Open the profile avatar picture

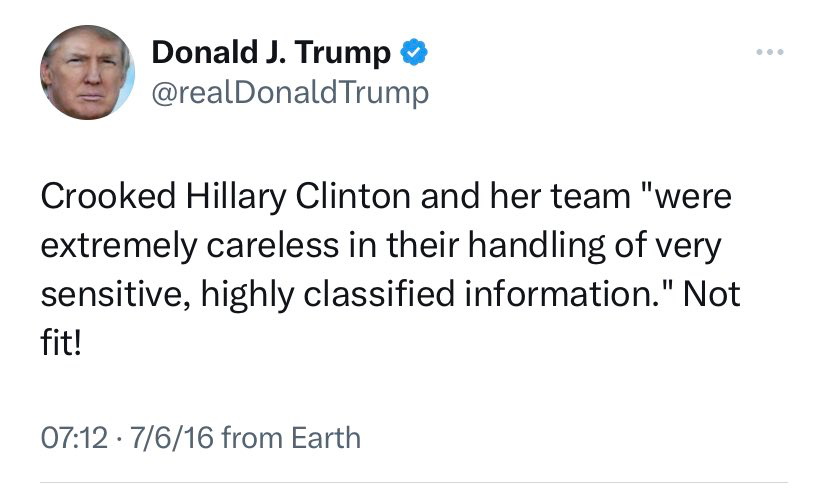click(86, 73)
